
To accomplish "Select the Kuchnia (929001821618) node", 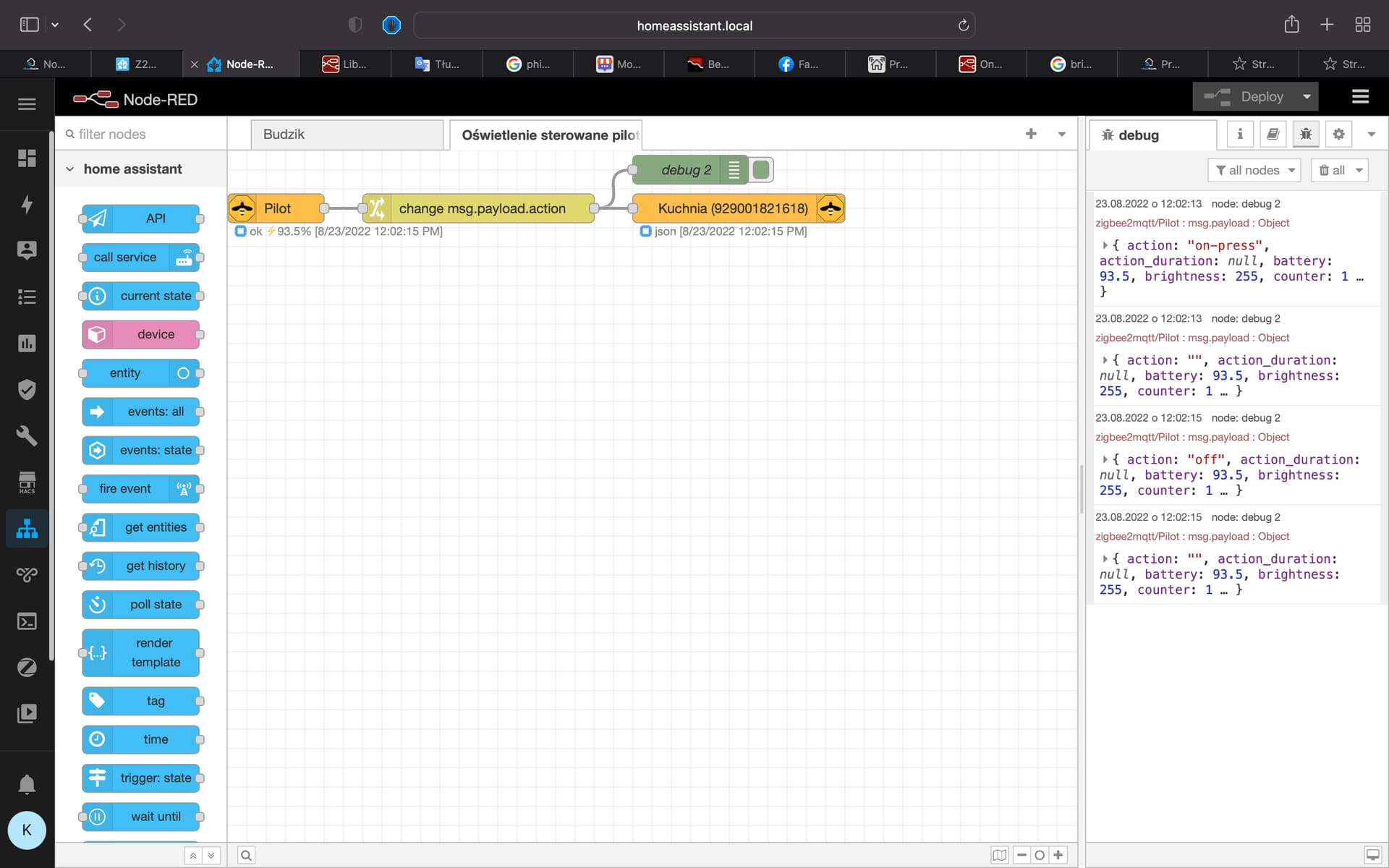I will 739,208.
